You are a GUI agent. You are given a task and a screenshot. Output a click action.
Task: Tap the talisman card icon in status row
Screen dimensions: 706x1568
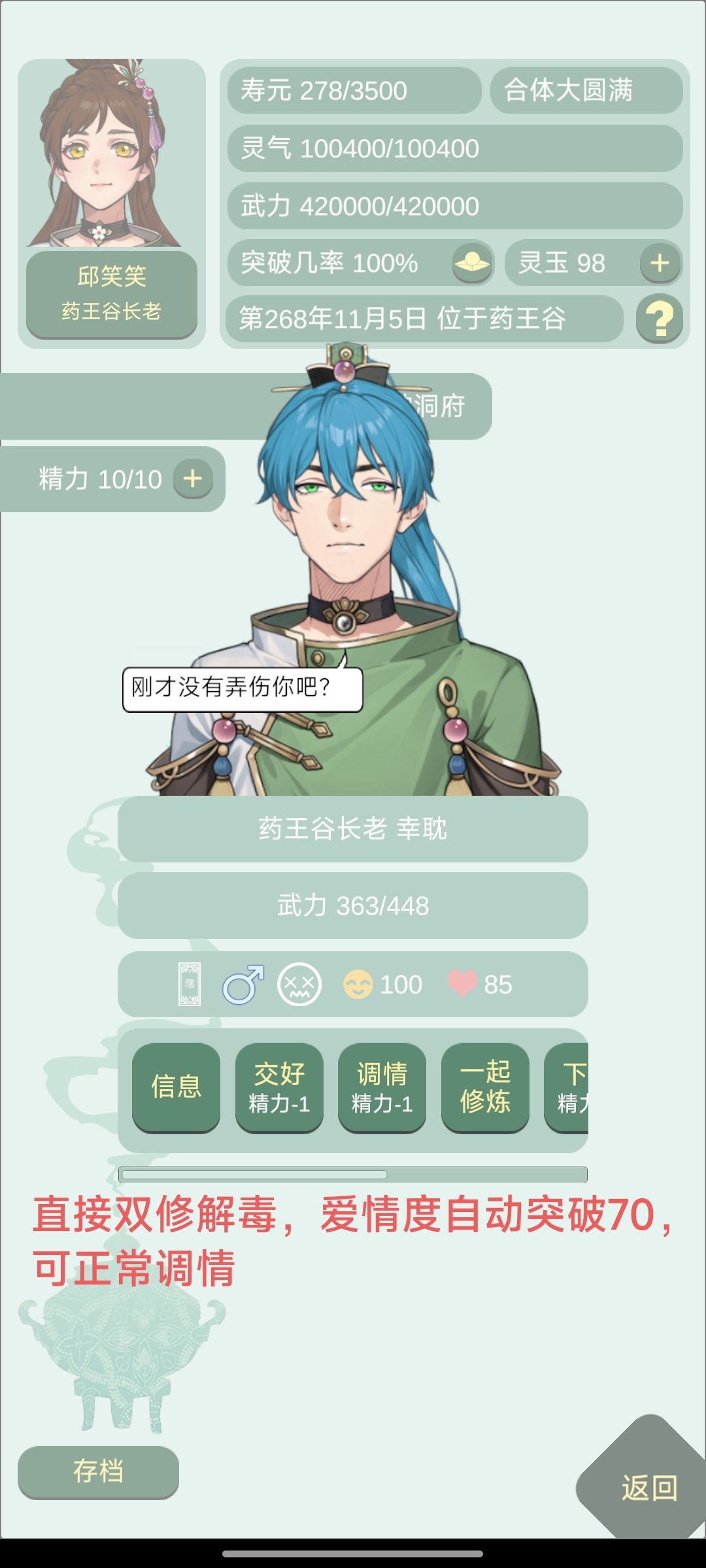tap(190, 984)
